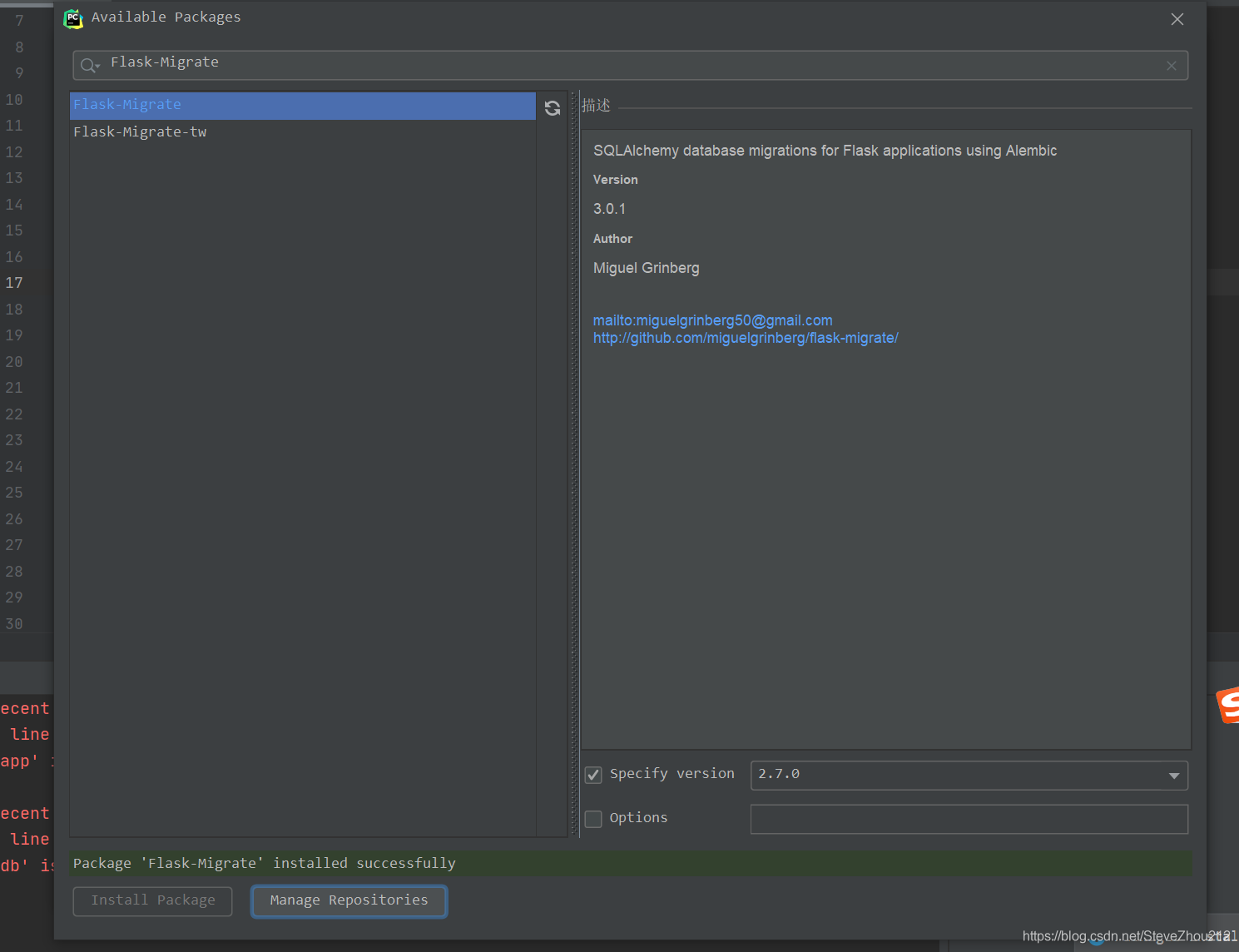1239x952 pixels.
Task: Click the search magnifier icon
Action: (x=89, y=66)
